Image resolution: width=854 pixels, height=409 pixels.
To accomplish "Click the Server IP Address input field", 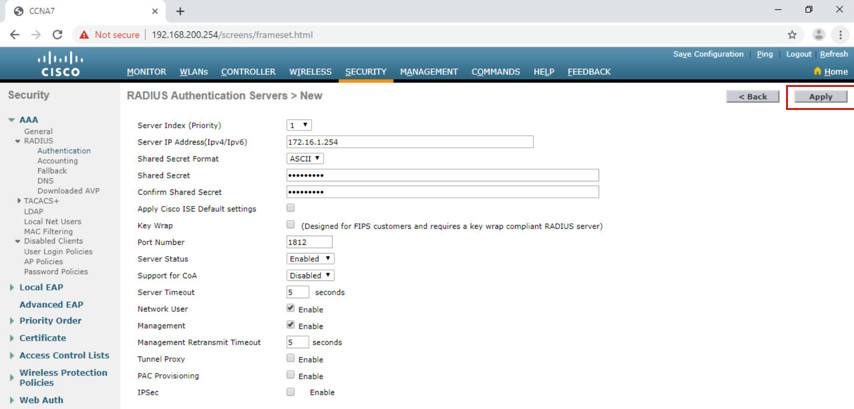I will click(x=410, y=142).
